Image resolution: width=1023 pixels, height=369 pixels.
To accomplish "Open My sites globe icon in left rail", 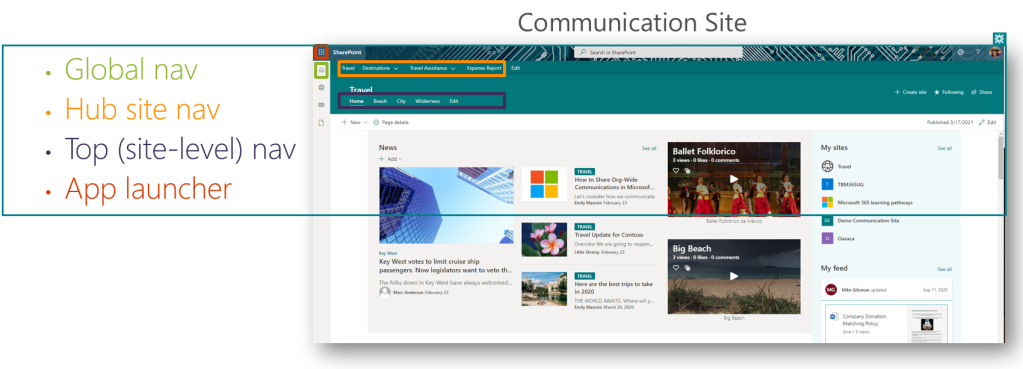I will [x=322, y=87].
